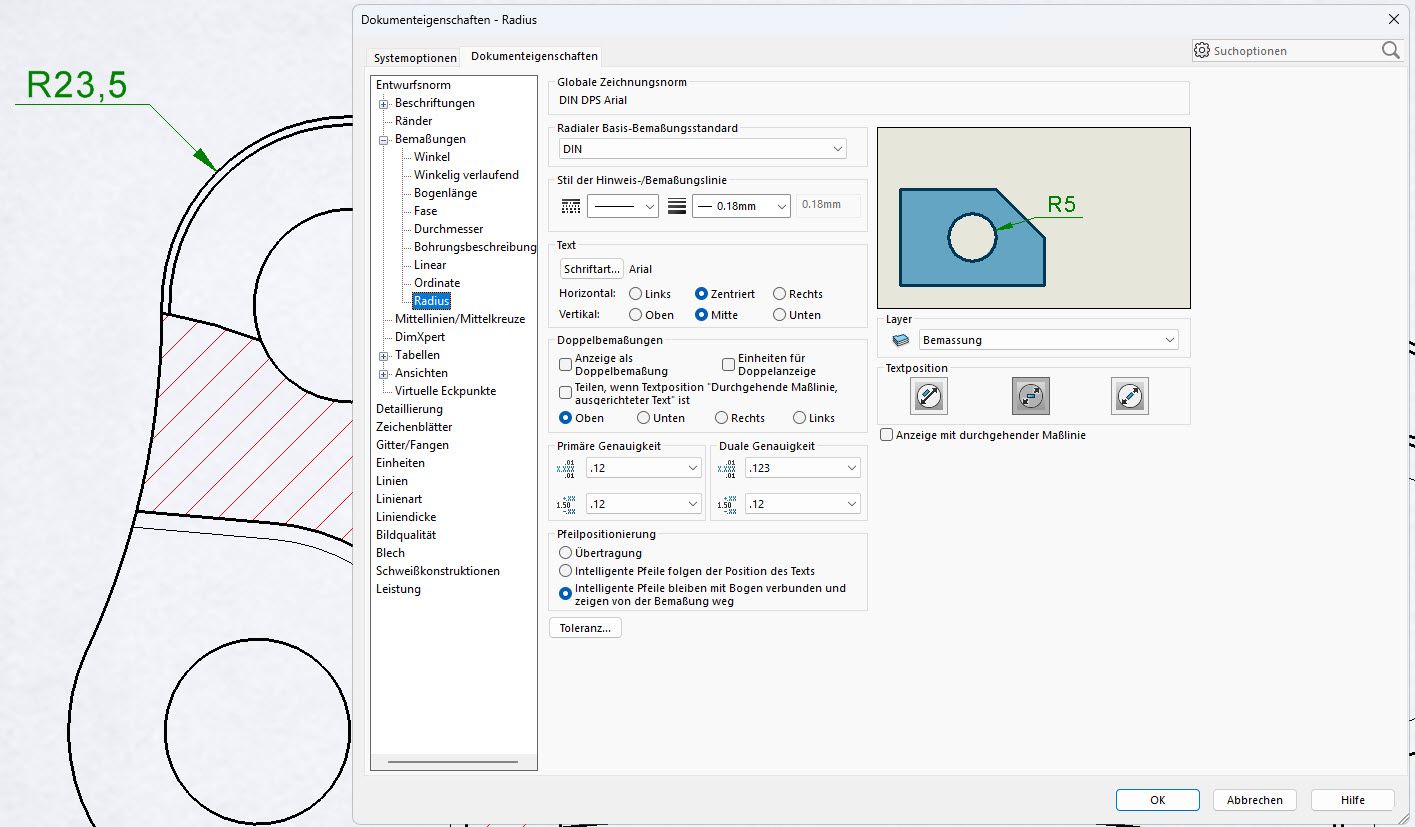Open the upper Primäre Genauigkeit .12 dropdown
The image size is (1415, 827).
point(644,468)
